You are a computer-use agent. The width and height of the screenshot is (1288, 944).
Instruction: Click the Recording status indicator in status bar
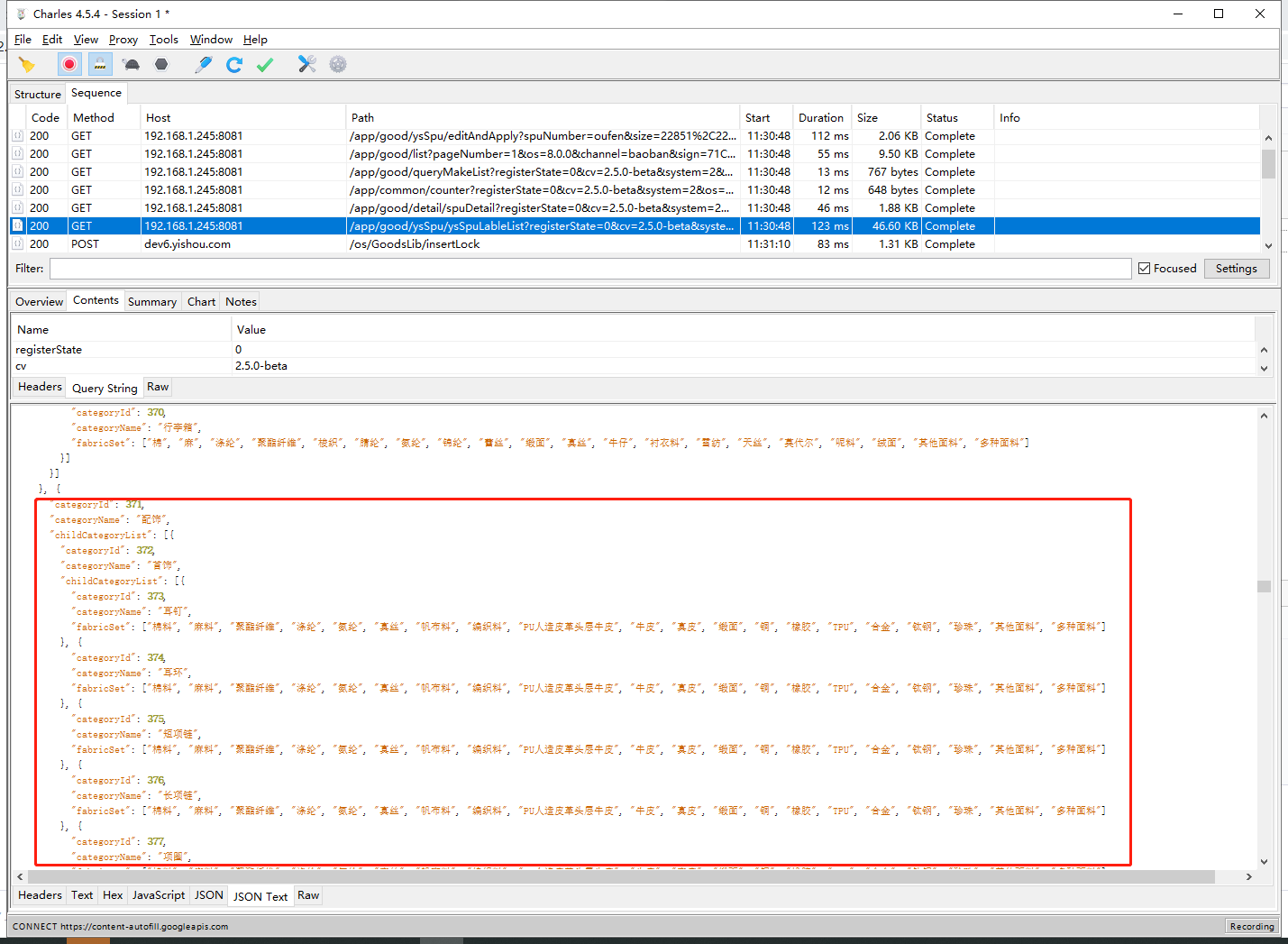[1252, 926]
